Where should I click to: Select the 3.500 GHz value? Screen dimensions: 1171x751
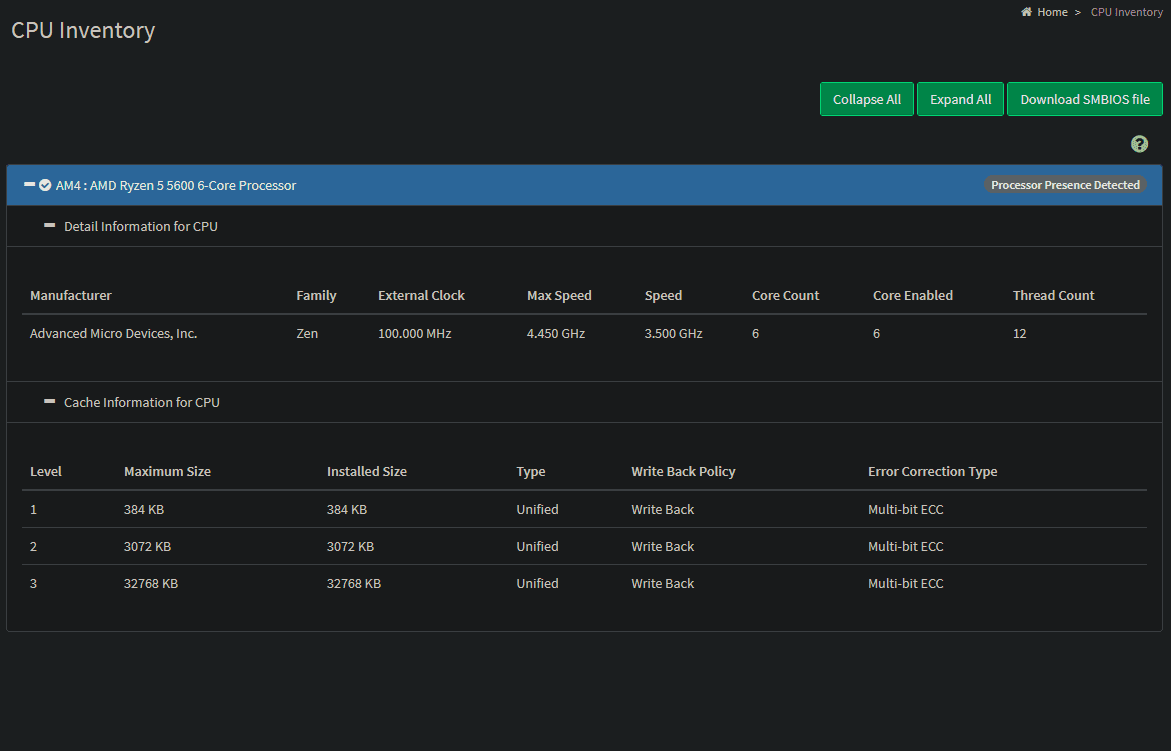[674, 334]
